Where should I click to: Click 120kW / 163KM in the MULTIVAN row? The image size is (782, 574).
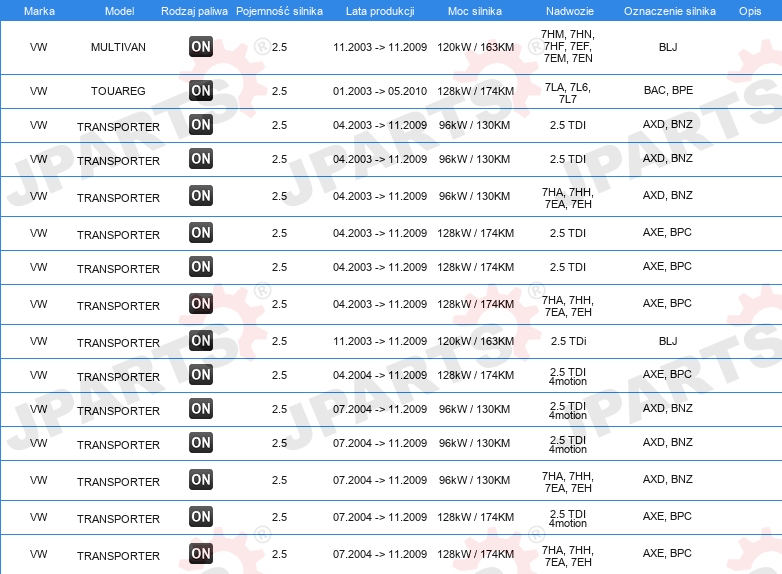(x=475, y=47)
